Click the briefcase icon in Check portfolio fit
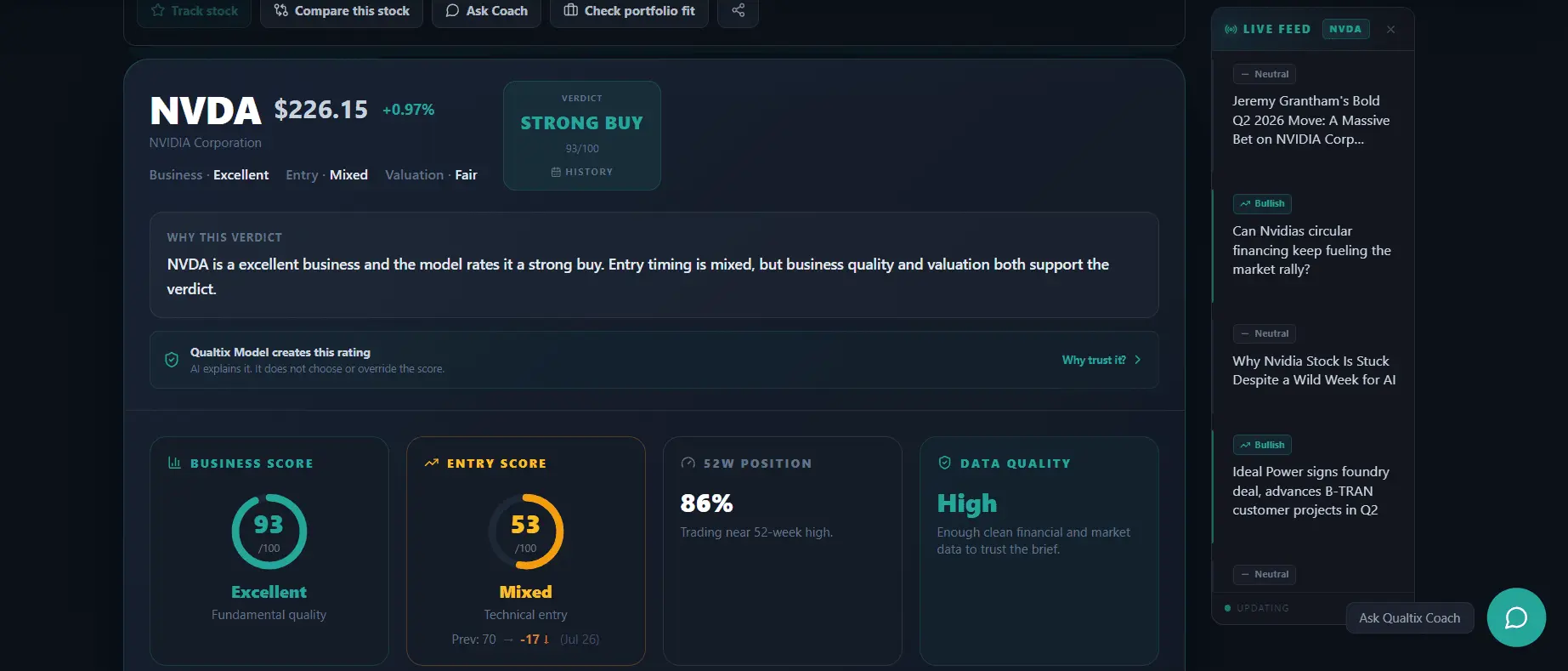Image resolution: width=1568 pixels, height=671 pixels. 571,11
